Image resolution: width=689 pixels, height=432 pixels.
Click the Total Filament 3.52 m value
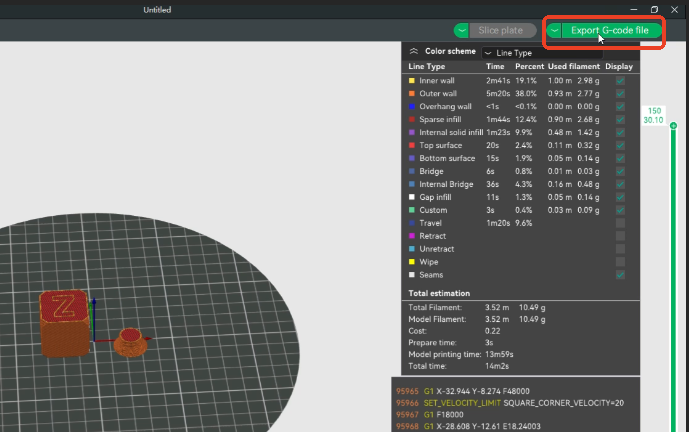497,308
